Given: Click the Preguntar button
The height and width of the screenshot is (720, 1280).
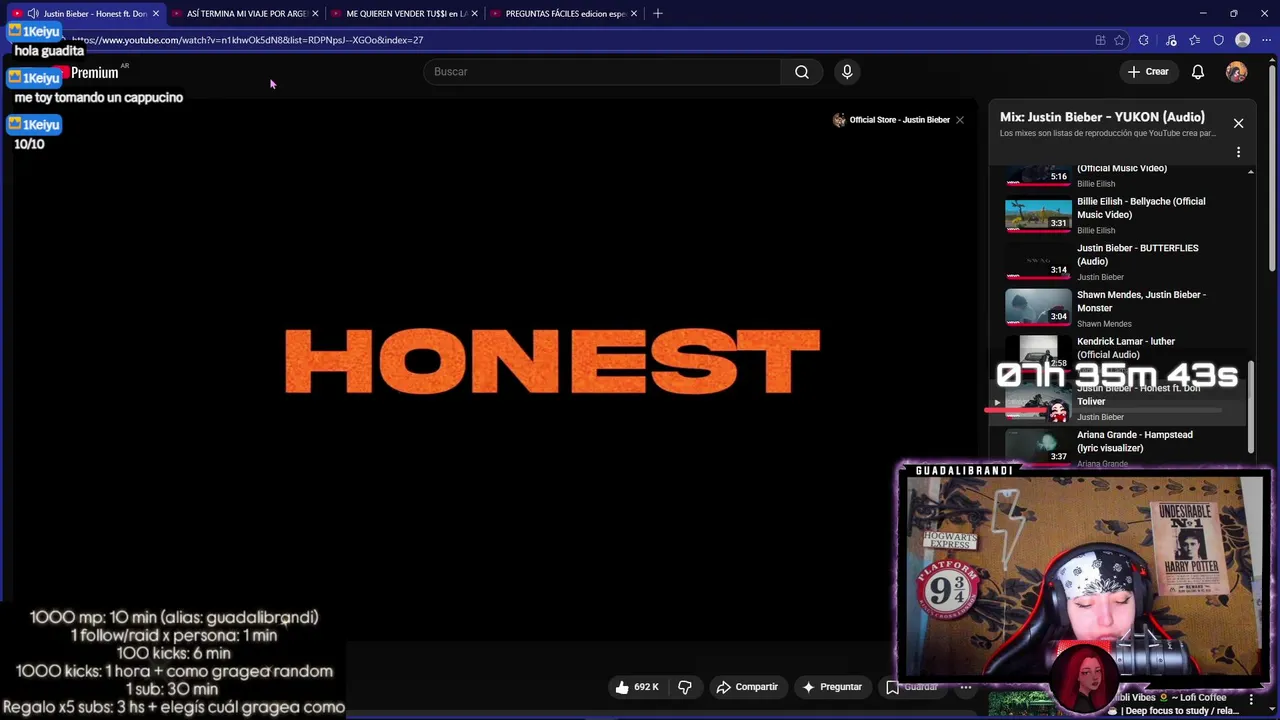Looking at the screenshot, I should 832,687.
